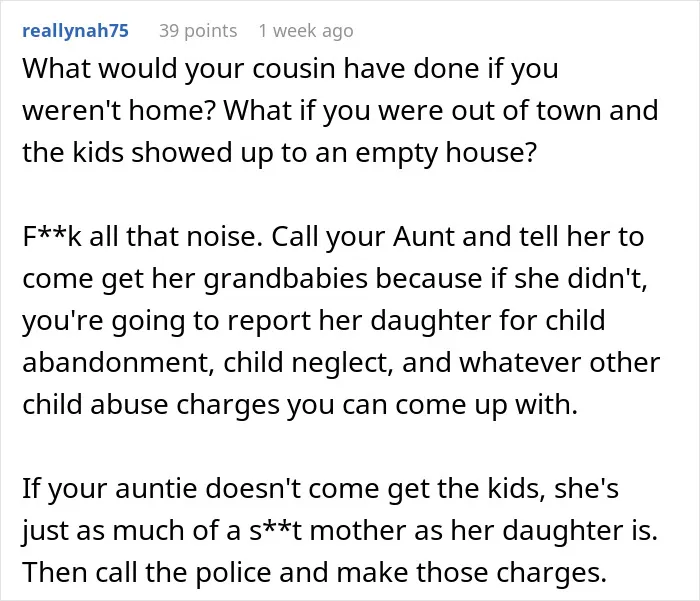The image size is (700, 601).
Task: Click the censored word 's**t'
Action: coord(275,530)
